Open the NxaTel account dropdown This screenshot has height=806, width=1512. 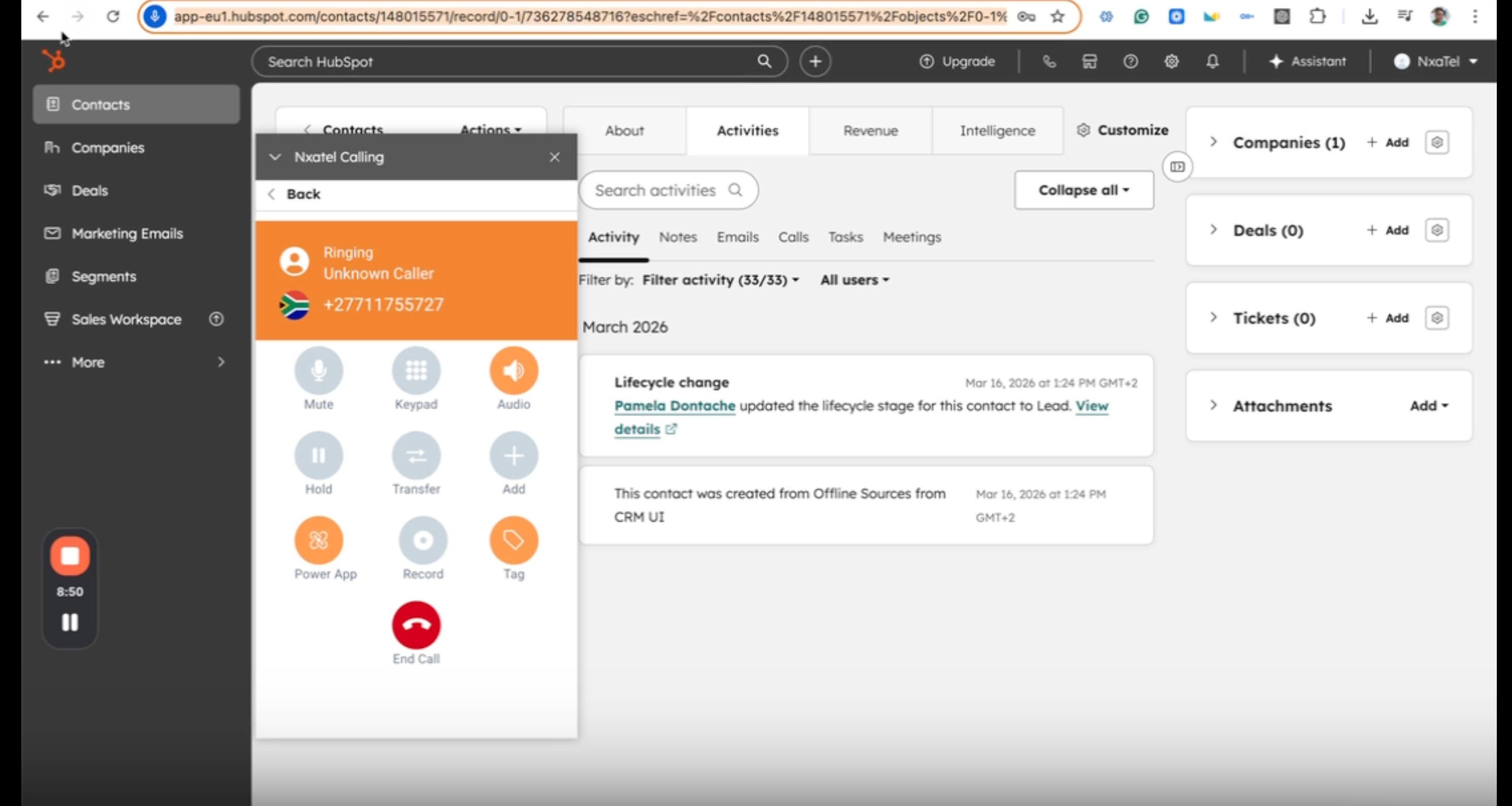[x=1436, y=61]
